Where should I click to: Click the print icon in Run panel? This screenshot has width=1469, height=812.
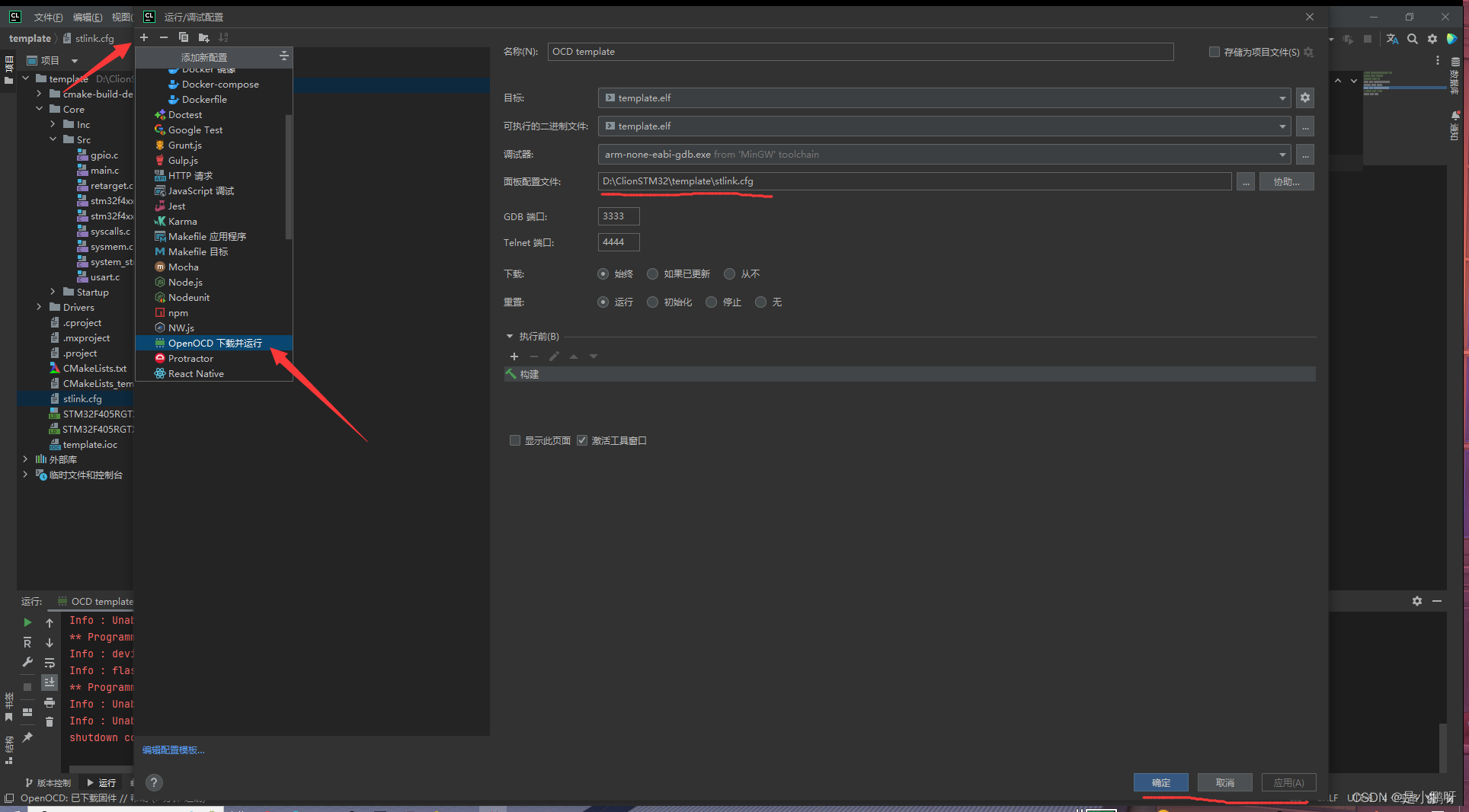(50, 702)
